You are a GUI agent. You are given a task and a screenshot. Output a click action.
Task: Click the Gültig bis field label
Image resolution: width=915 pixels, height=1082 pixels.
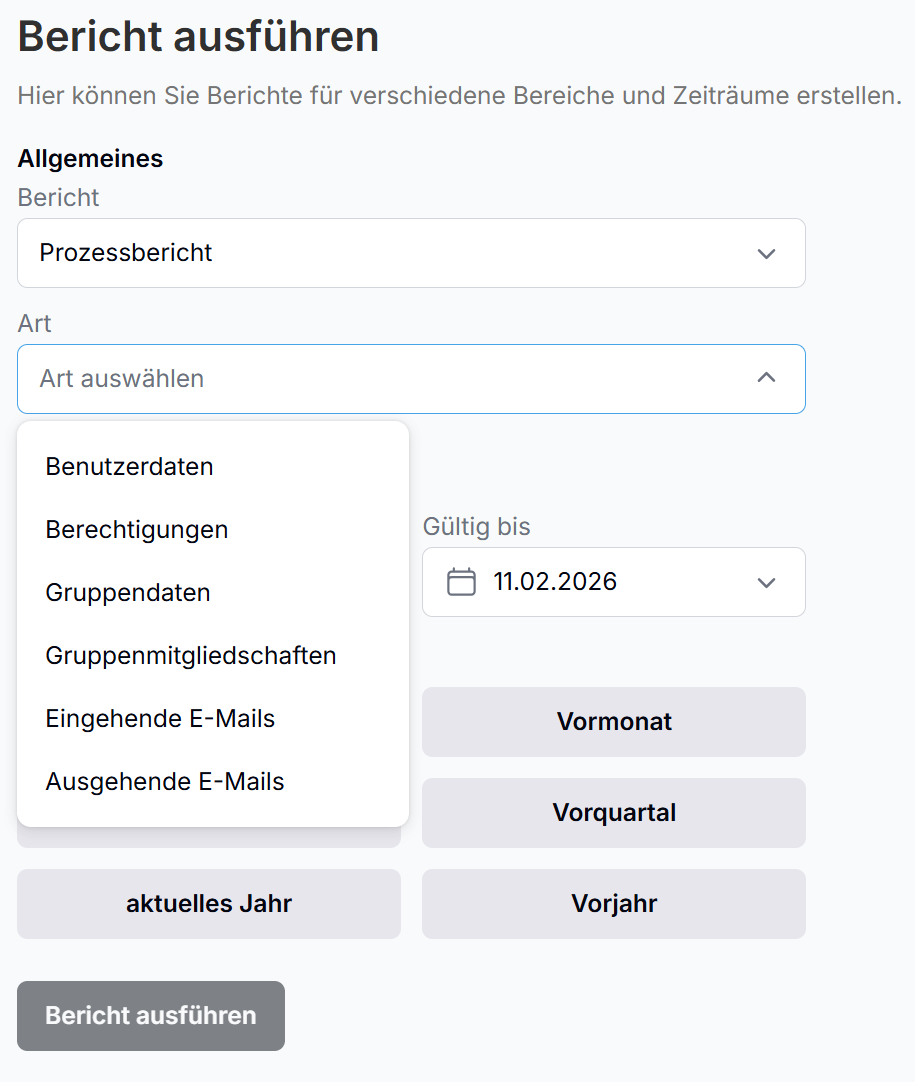pyautogui.click(x=476, y=526)
